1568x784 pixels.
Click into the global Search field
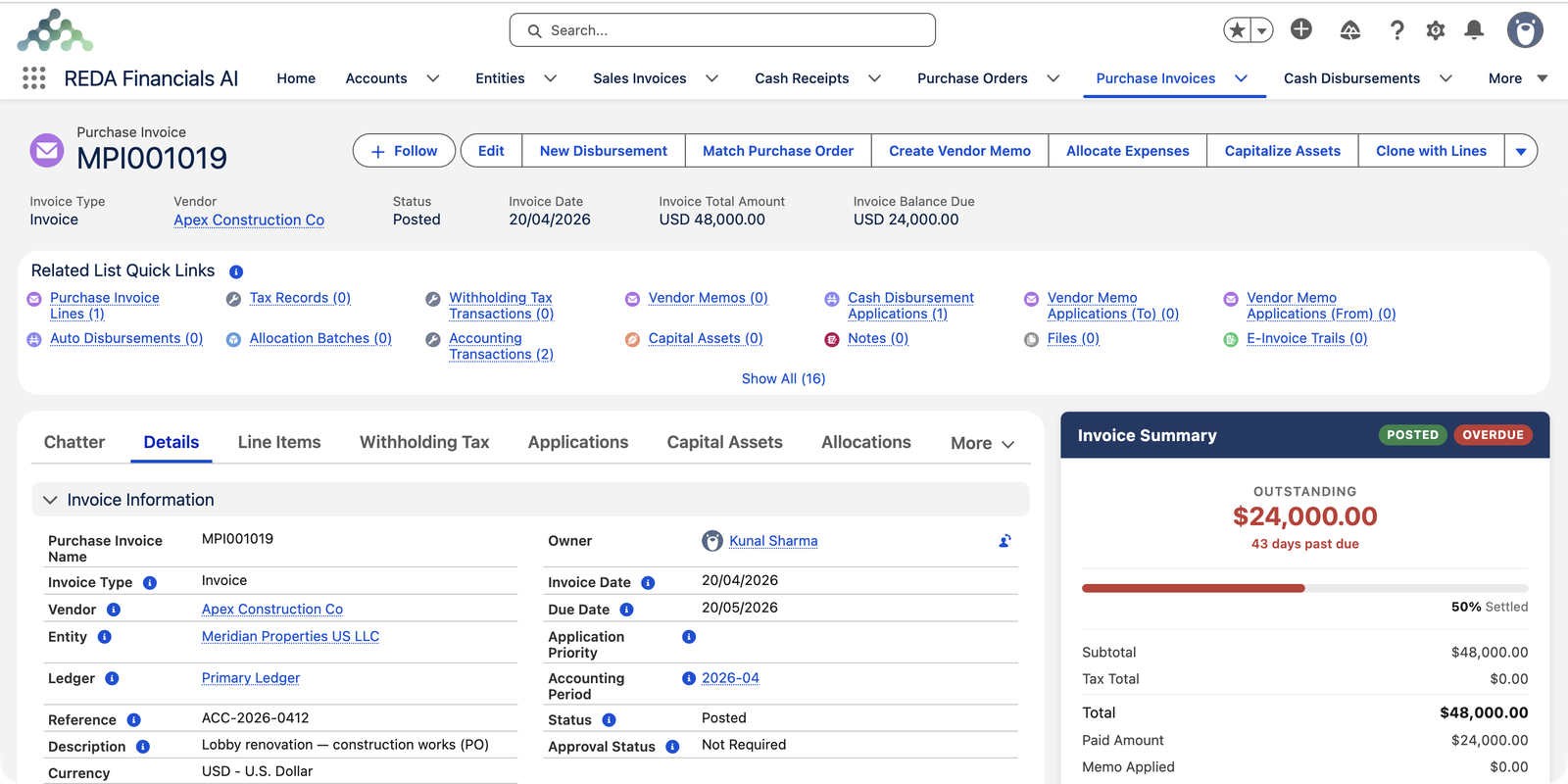[722, 30]
